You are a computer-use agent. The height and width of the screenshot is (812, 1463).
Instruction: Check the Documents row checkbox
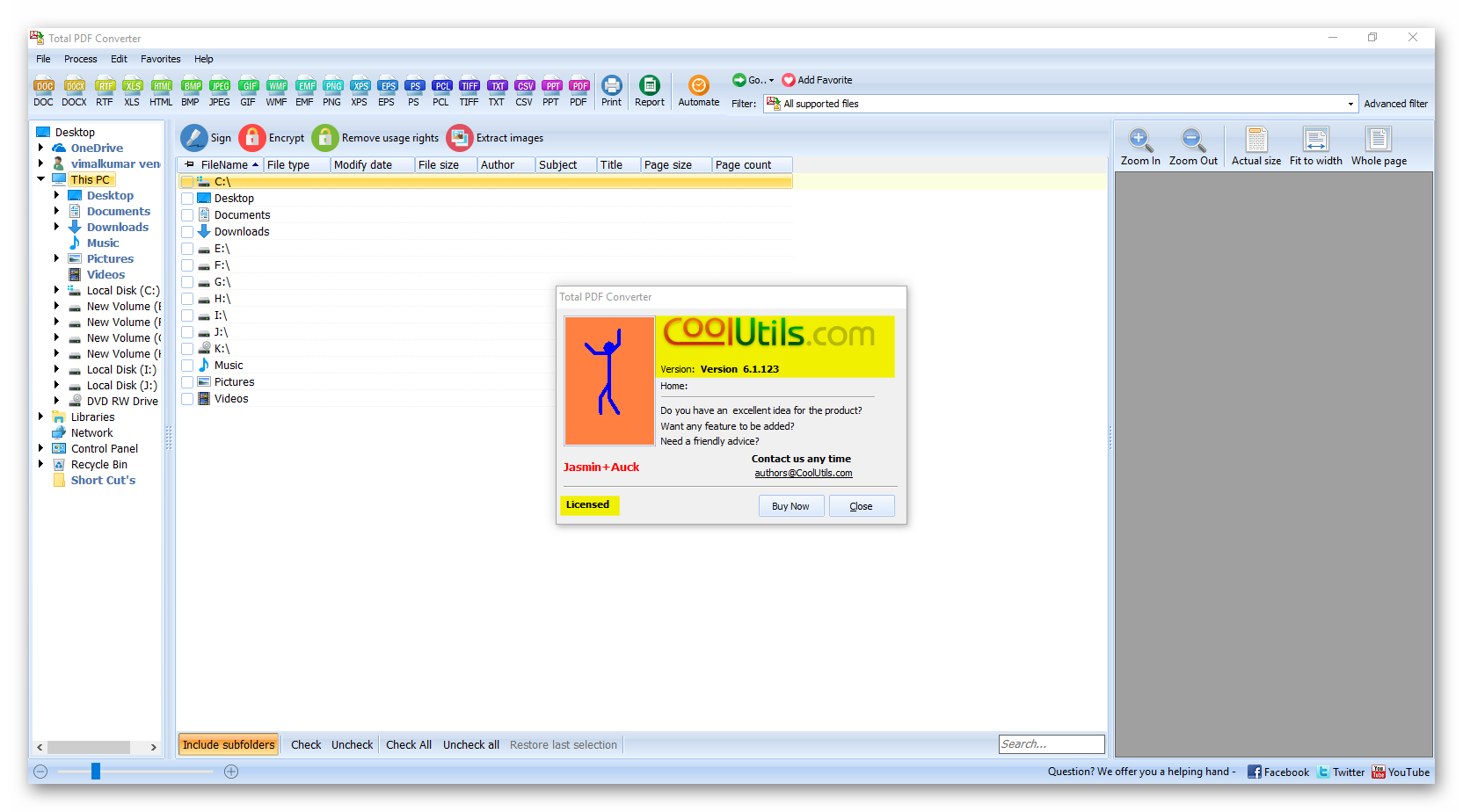(x=187, y=215)
